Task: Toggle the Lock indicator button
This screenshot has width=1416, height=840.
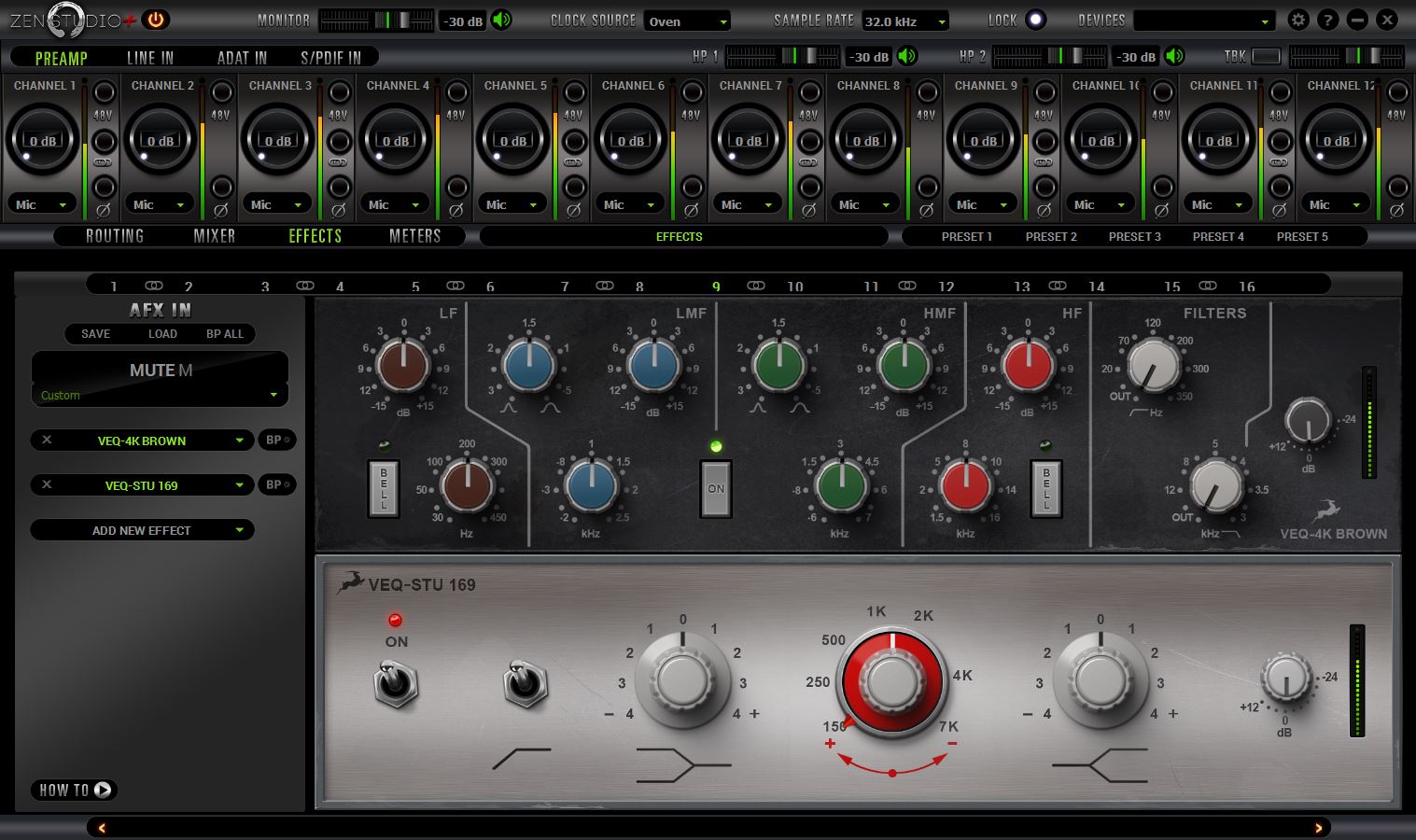Action: pyautogui.click(x=1035, y=20)
